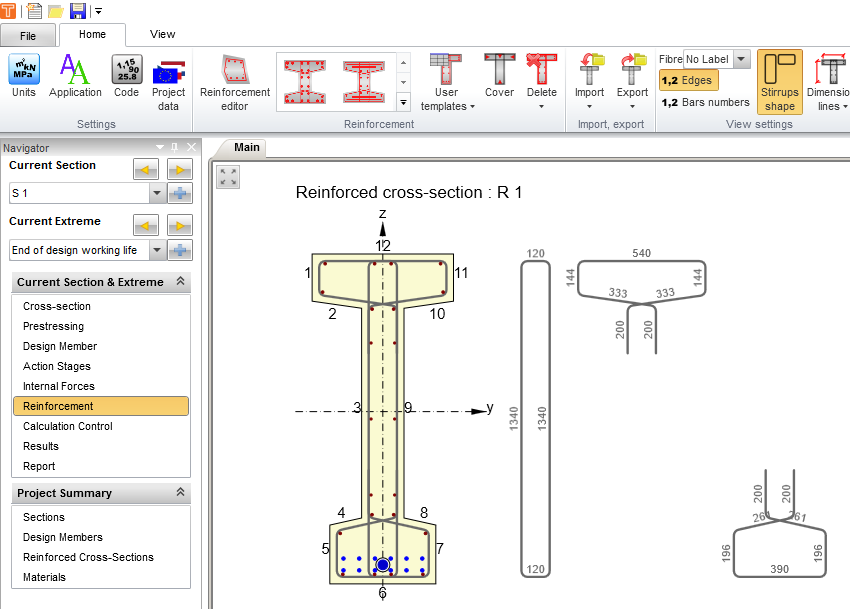The image size is (850, 609).
Task: Switch to the View ribbon tab
Action: pos(162,34)
